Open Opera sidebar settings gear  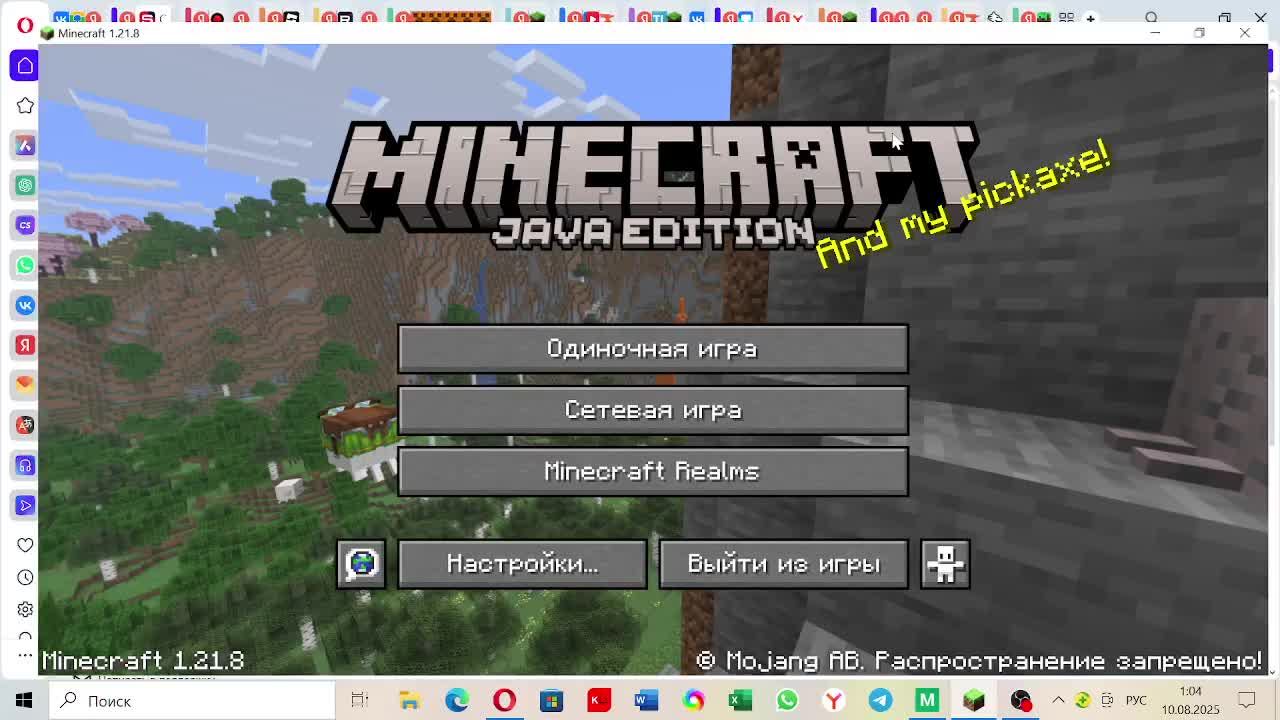[x=25, y=609]
